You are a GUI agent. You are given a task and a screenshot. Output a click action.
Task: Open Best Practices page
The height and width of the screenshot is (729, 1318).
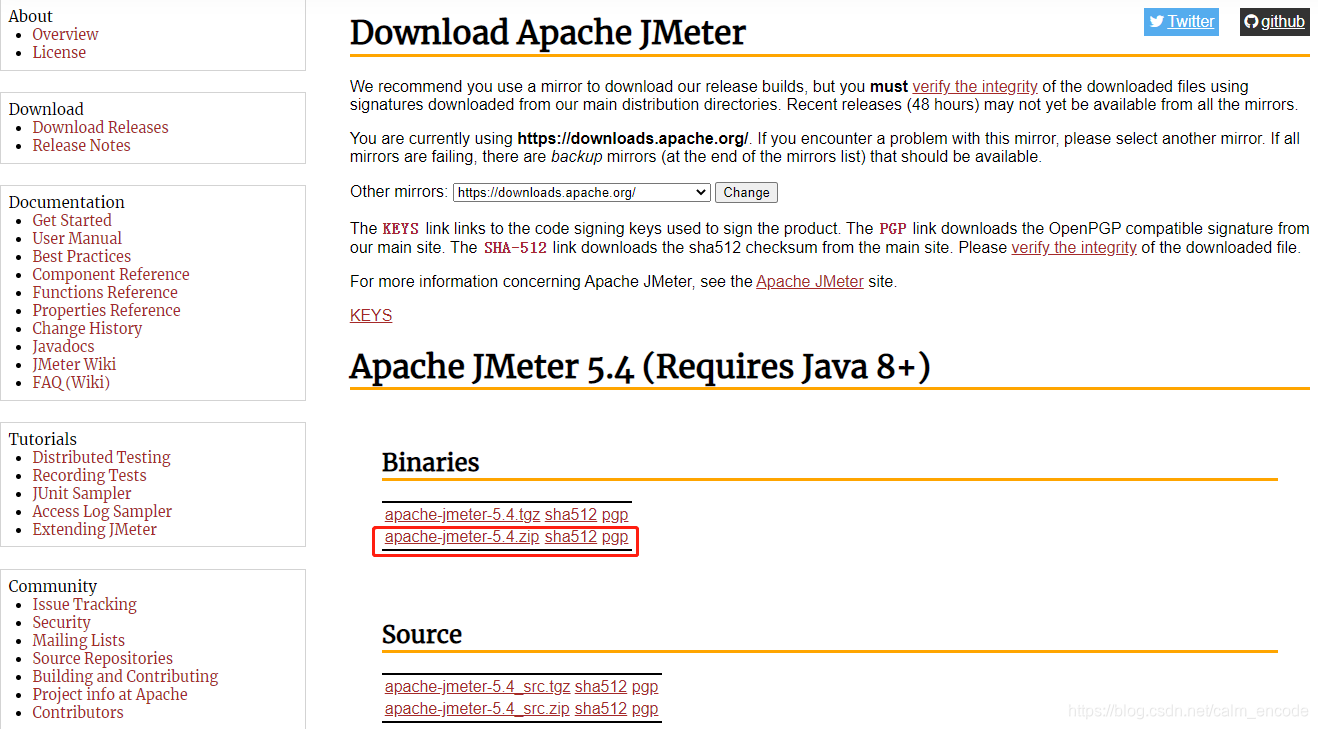coord(82,257)
